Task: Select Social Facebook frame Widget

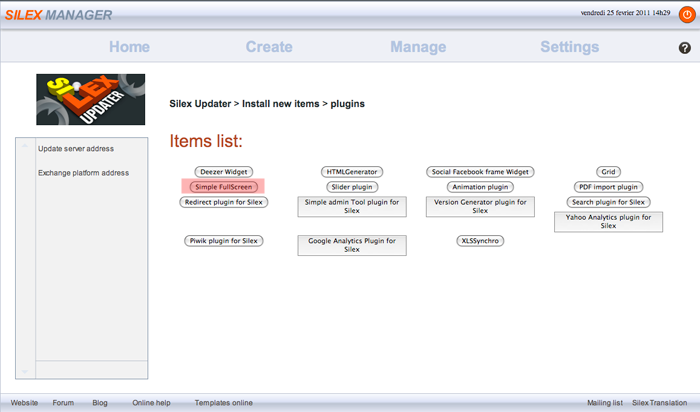Action: [480, 172]
